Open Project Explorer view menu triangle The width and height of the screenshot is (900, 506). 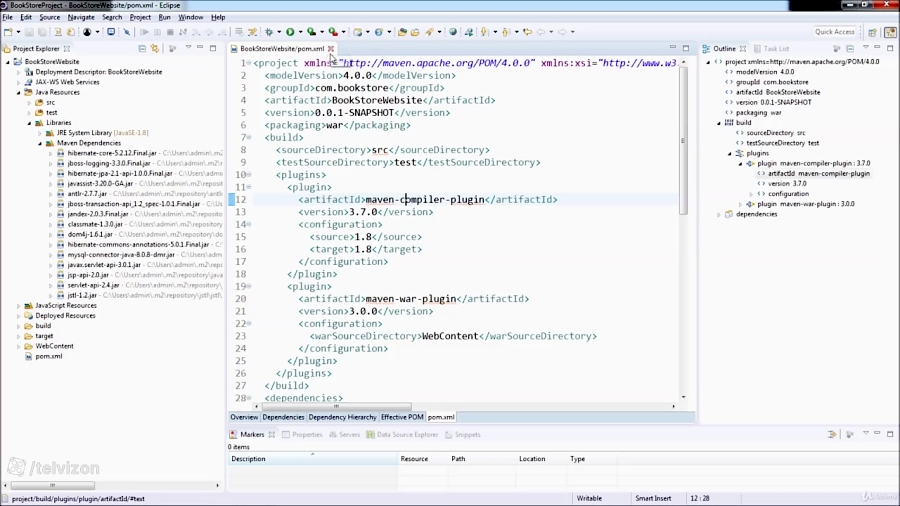[x=188, y=48]
